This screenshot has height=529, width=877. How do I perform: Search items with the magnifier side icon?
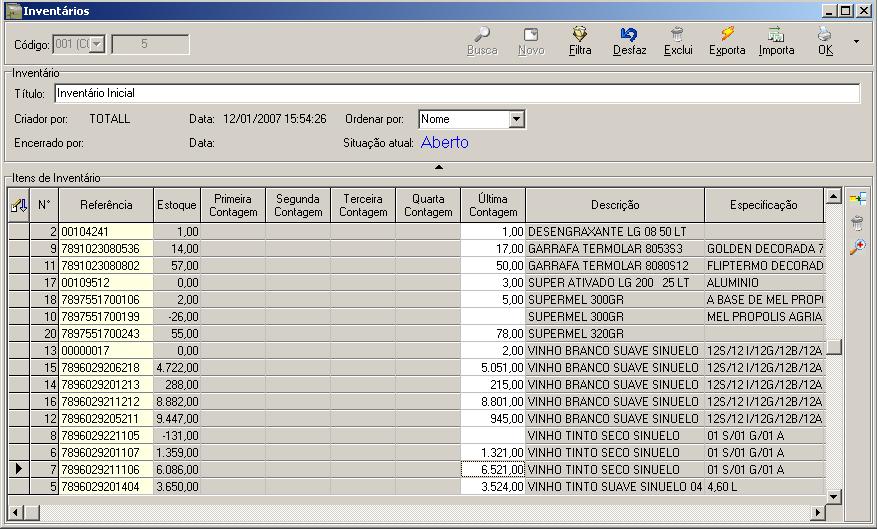[x=857, y=247]
